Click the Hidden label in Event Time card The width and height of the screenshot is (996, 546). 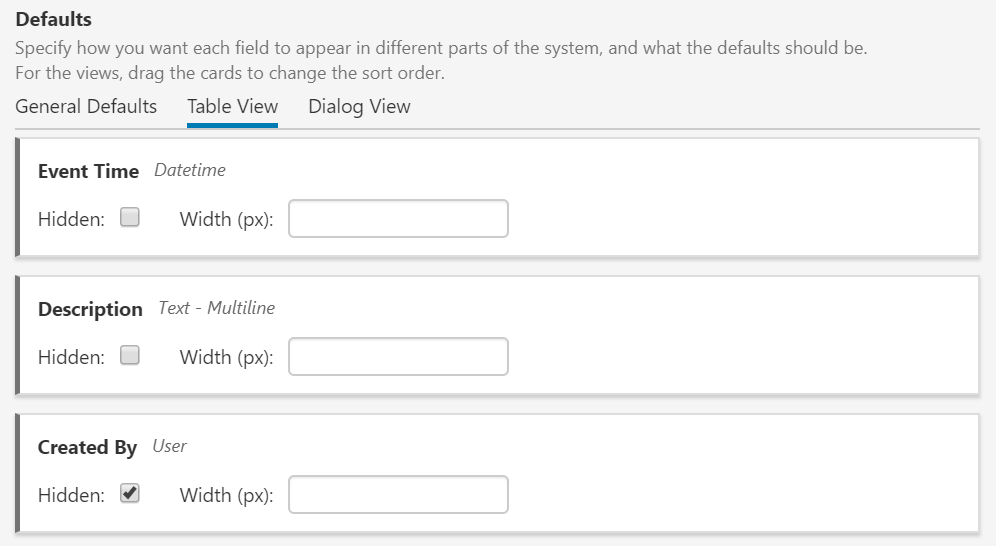(x=71, y=219)
